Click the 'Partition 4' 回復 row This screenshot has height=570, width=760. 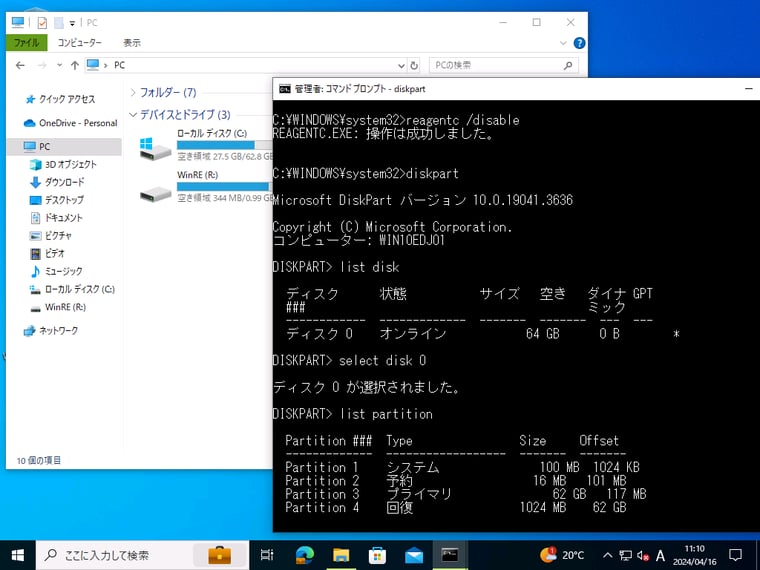(x=456, y=507)
